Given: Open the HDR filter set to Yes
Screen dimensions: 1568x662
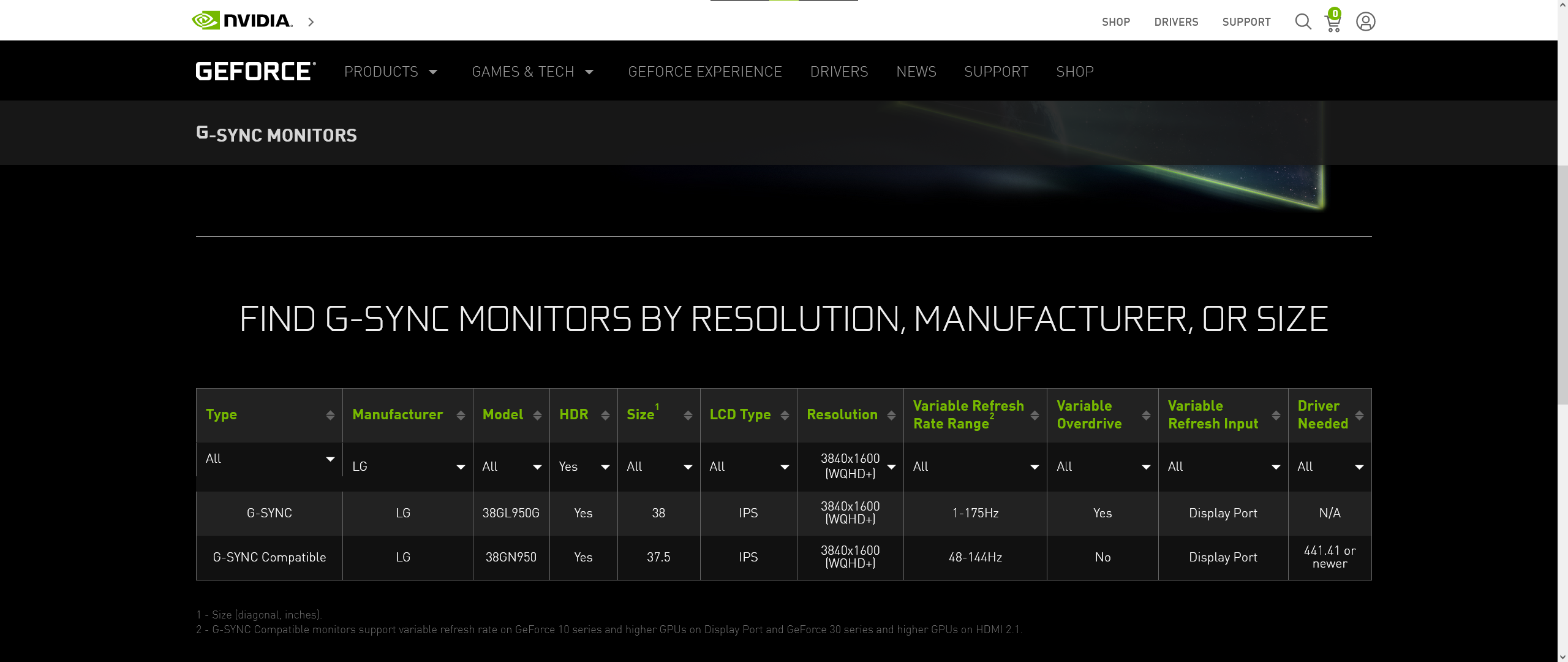Looking at the screenshot, I should point(584,466).
